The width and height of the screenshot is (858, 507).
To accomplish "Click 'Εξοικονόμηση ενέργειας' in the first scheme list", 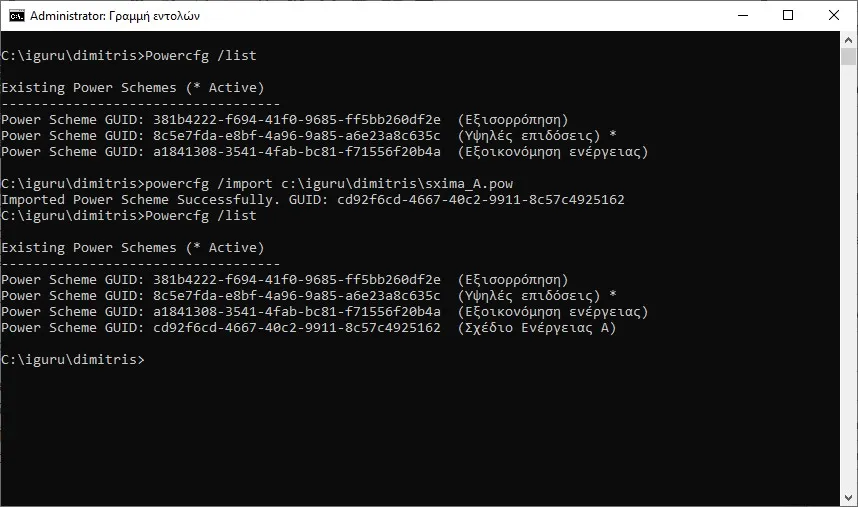I will [553, 152].
